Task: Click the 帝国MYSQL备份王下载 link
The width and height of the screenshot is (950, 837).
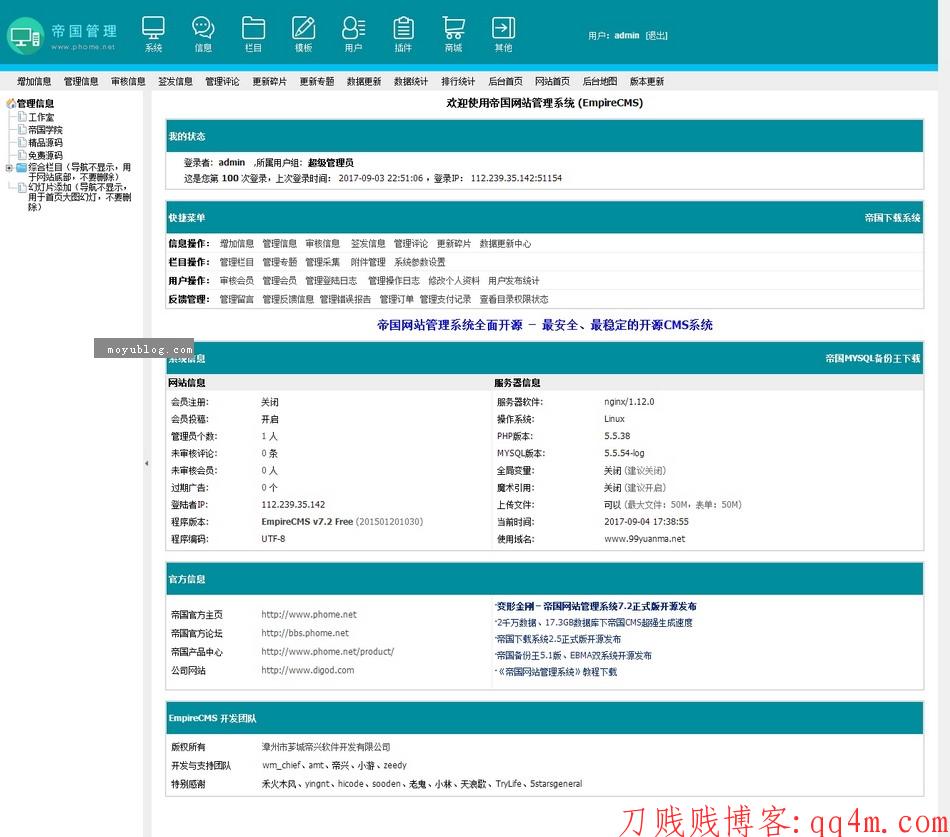Action: pyautogui.click(x=873, y=358)
